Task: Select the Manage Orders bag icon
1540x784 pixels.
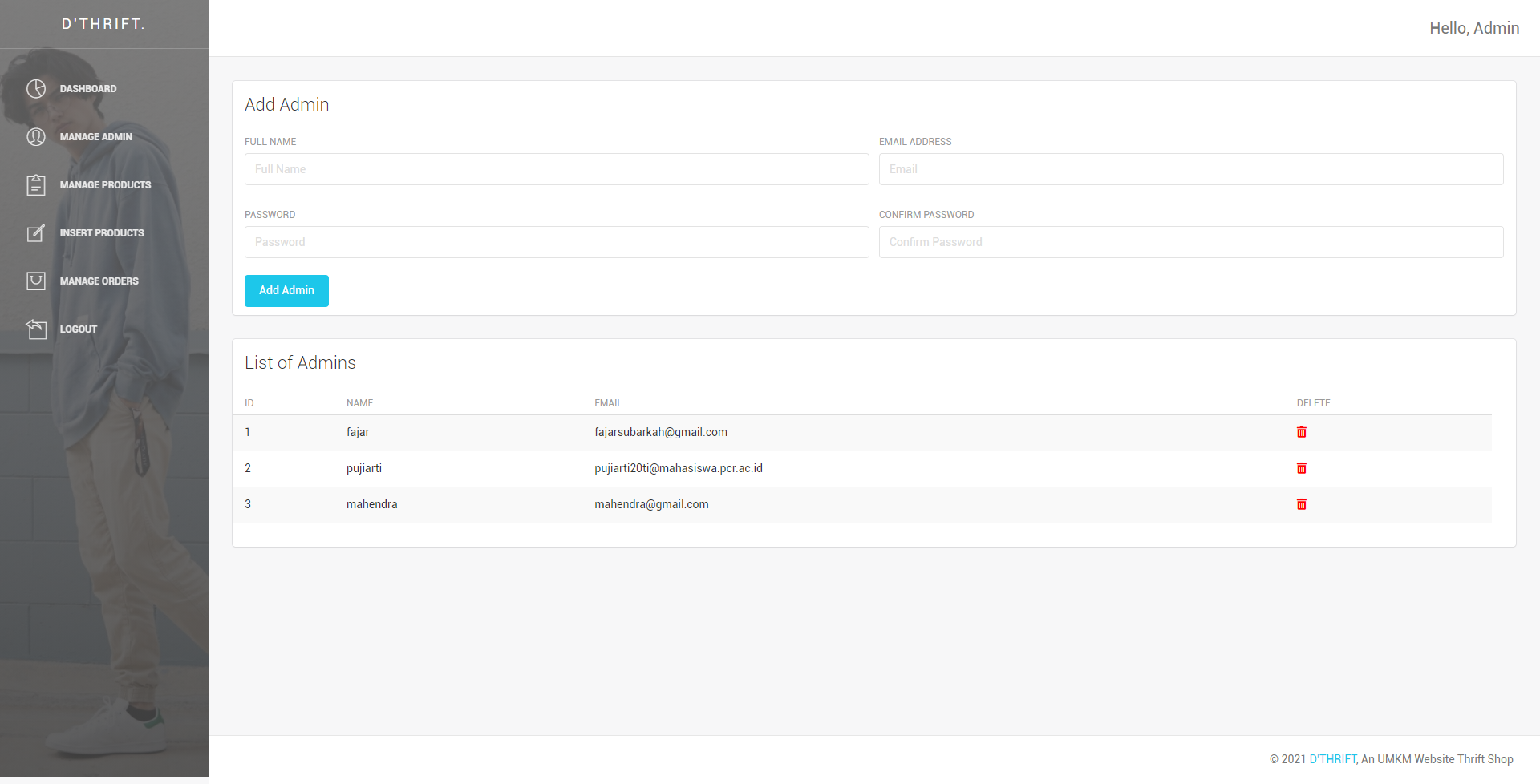Action: click(x=36, y=281)
